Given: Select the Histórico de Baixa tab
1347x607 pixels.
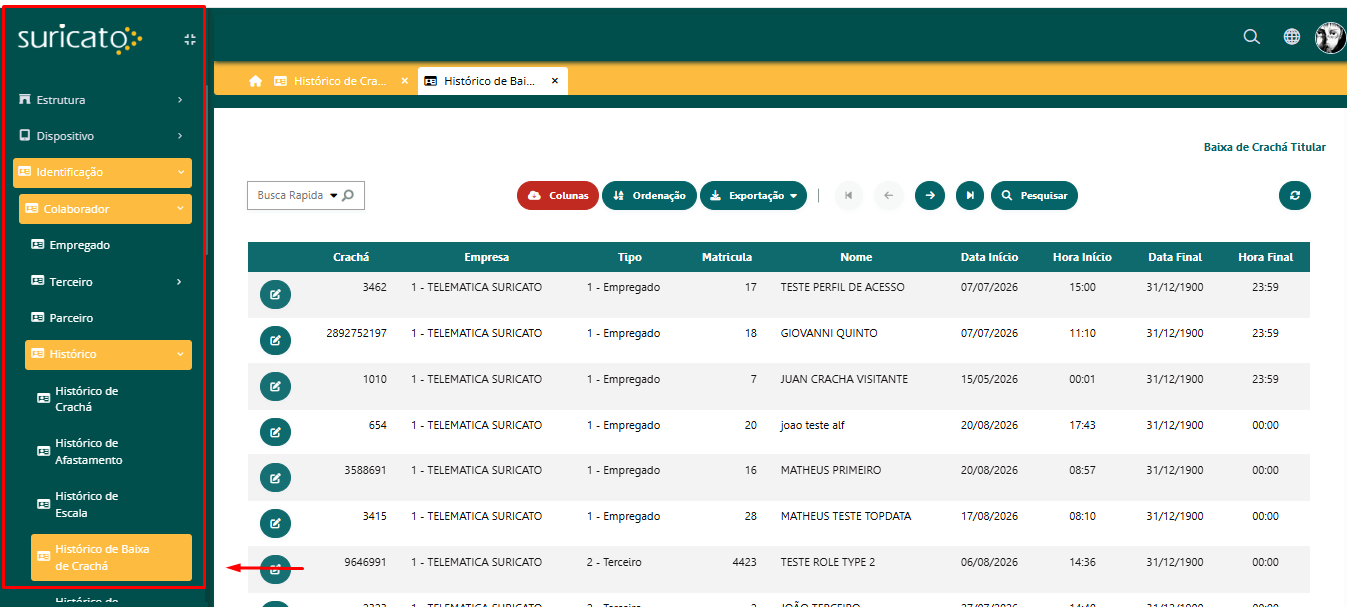Looking at the screenshot, I should pos(488,81).
